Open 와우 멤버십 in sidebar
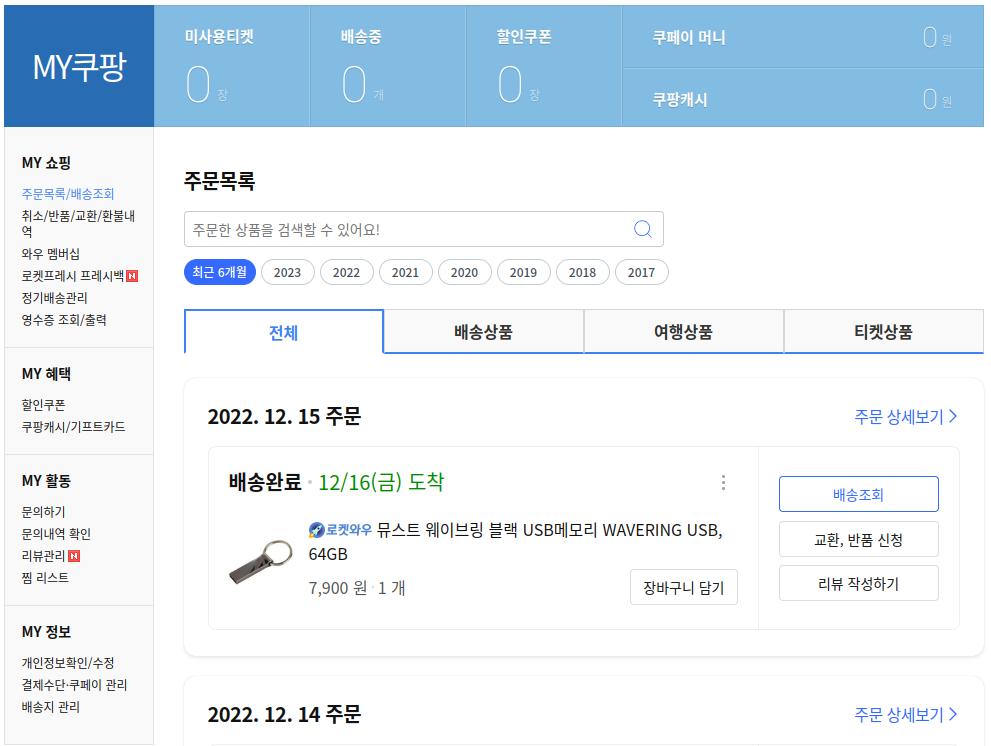Viewport: 991px width, 746px height. pyautogui.click(x=51, y=254)
